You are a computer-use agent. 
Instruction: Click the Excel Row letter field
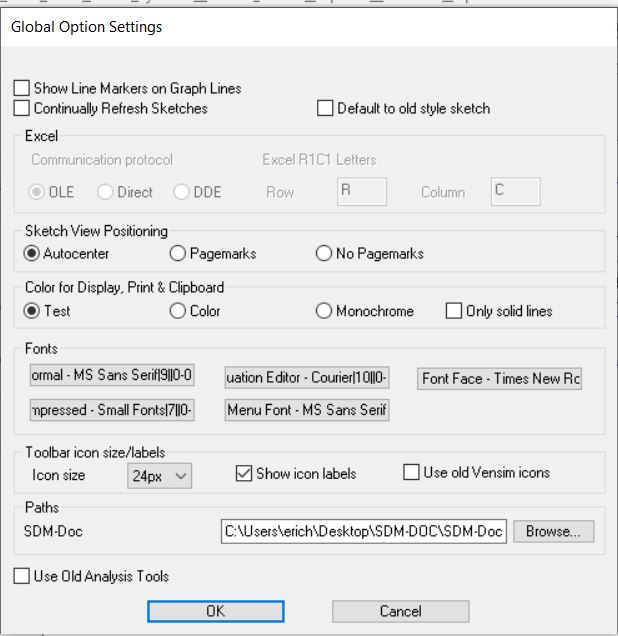(x=362, y=191)
